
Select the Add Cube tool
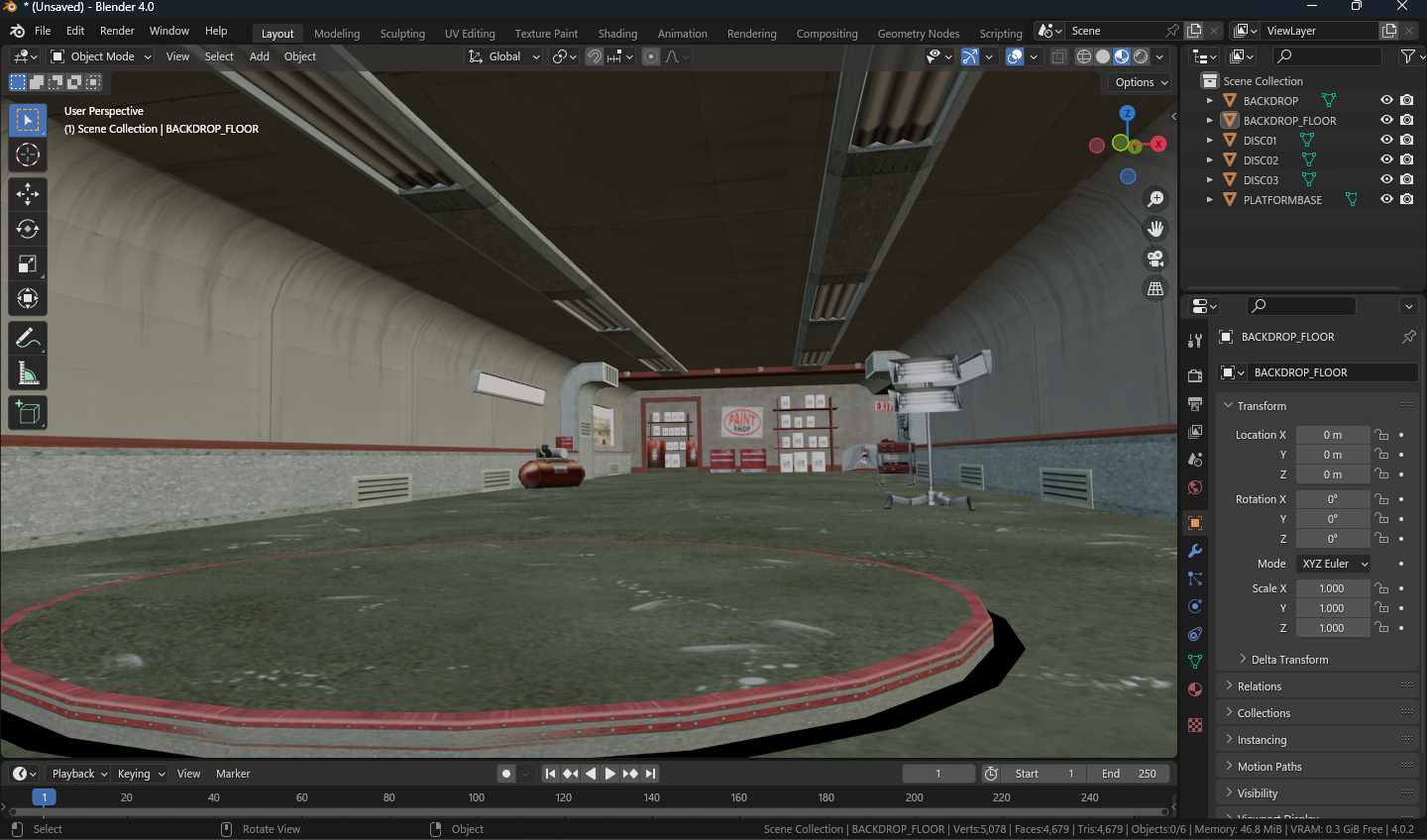tap(28, 413)
